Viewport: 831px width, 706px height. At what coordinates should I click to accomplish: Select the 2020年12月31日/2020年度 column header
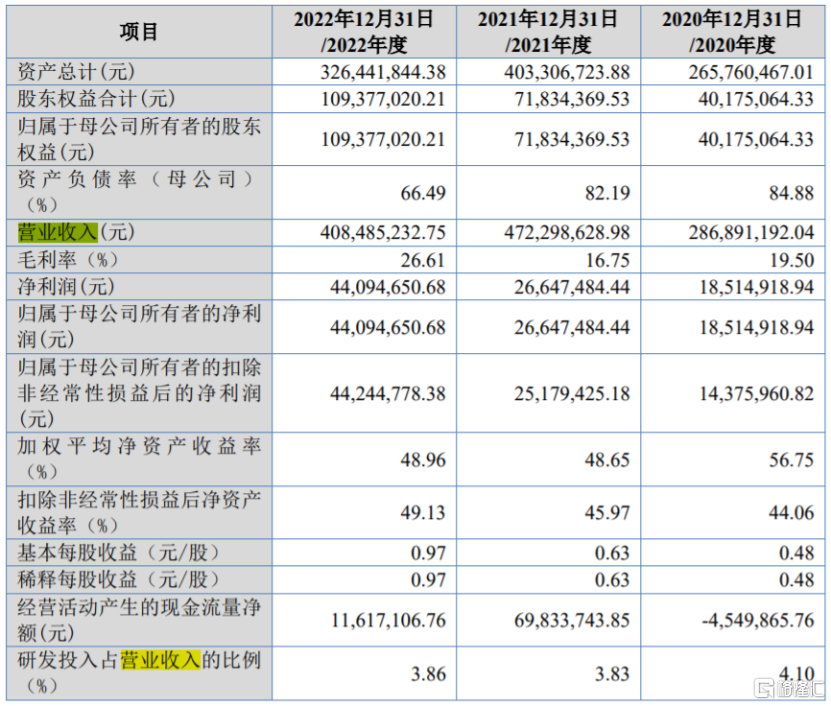732,32
